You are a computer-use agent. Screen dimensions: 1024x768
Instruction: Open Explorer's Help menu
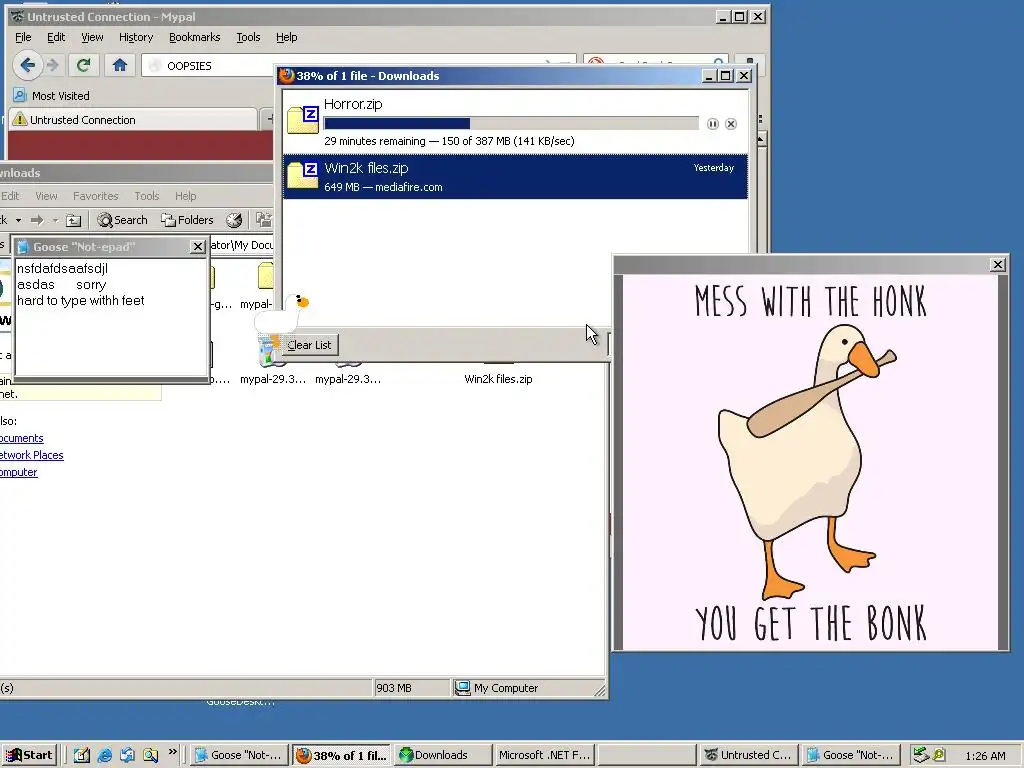pos(185,196)
